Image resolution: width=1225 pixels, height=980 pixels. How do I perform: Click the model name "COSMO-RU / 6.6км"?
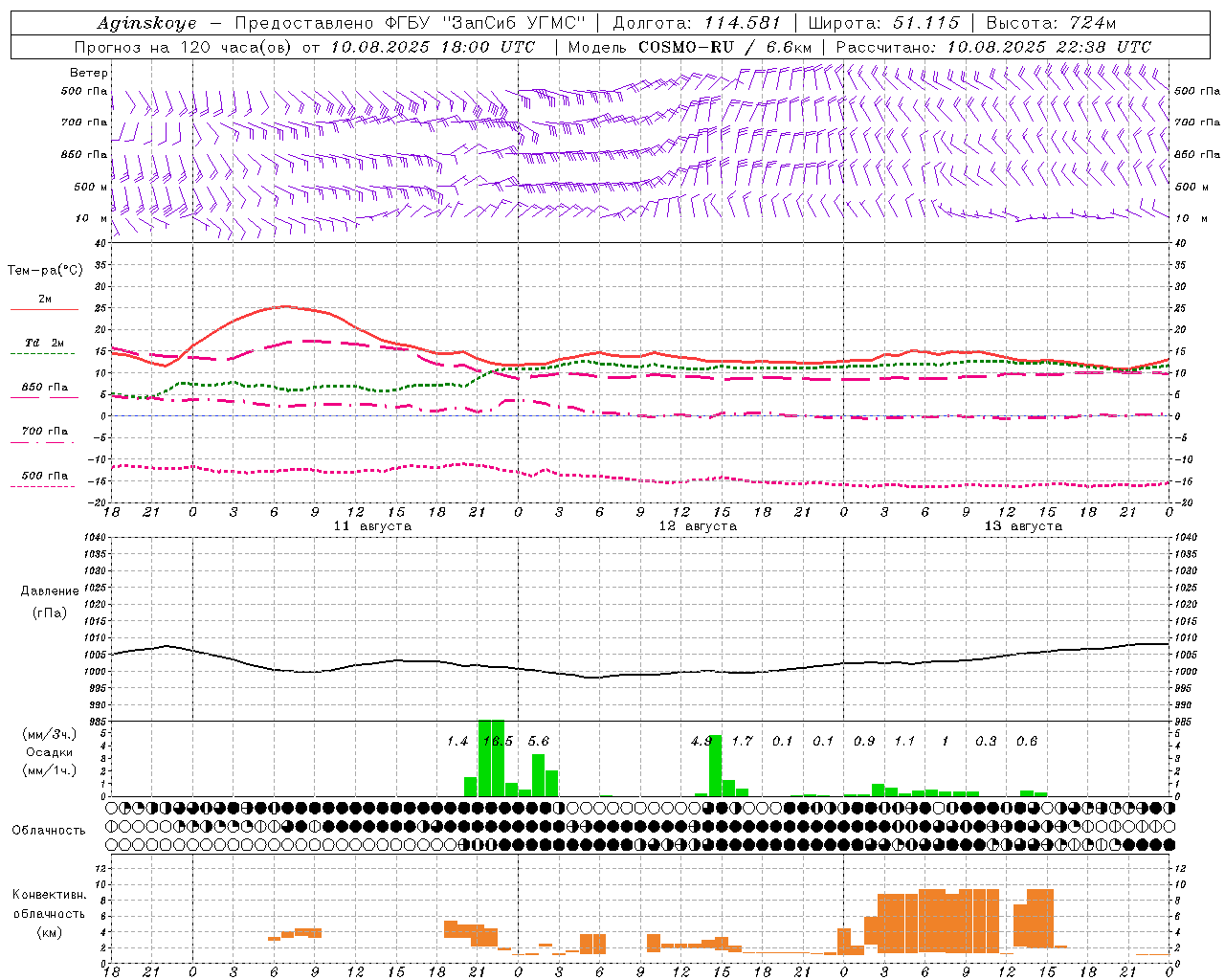click(725, 47)
